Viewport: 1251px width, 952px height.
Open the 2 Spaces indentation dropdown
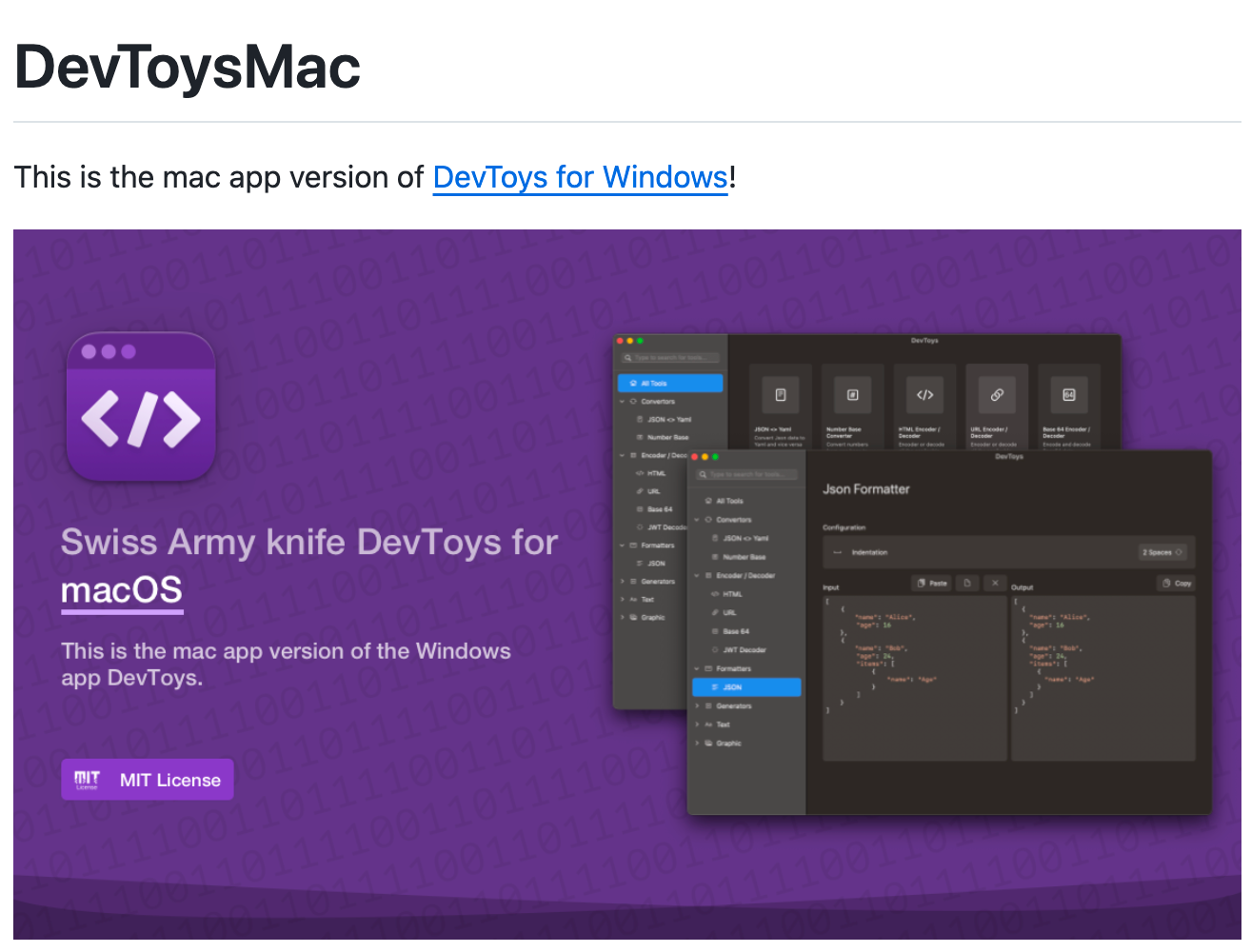click(x=1162, y=552)
